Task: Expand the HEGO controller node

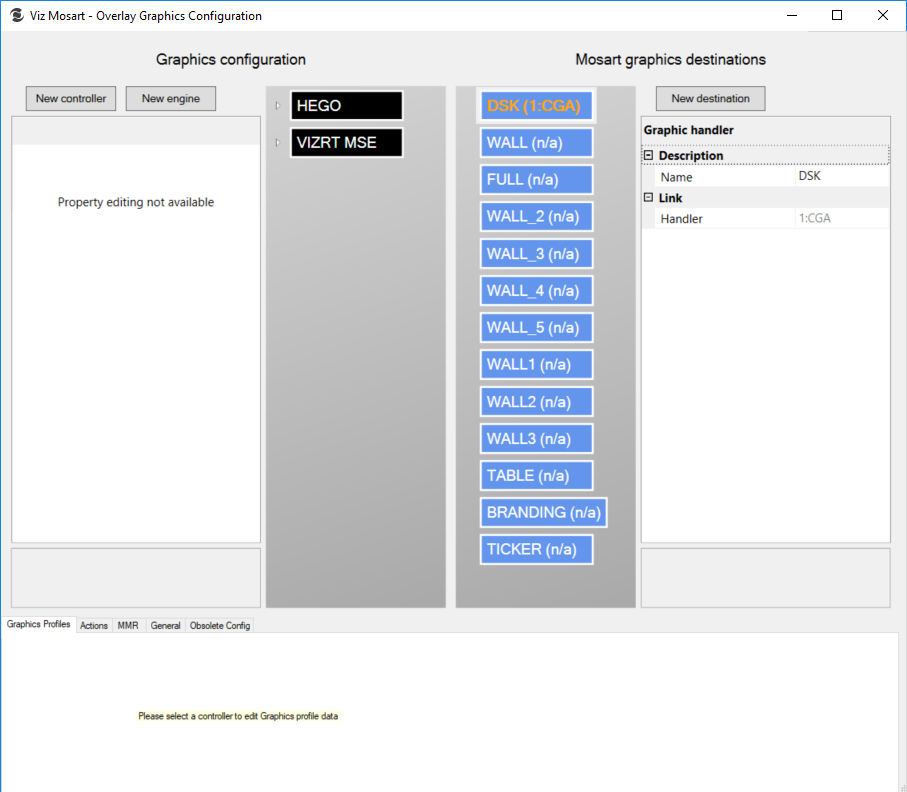Action: click(x=277, y=105)
